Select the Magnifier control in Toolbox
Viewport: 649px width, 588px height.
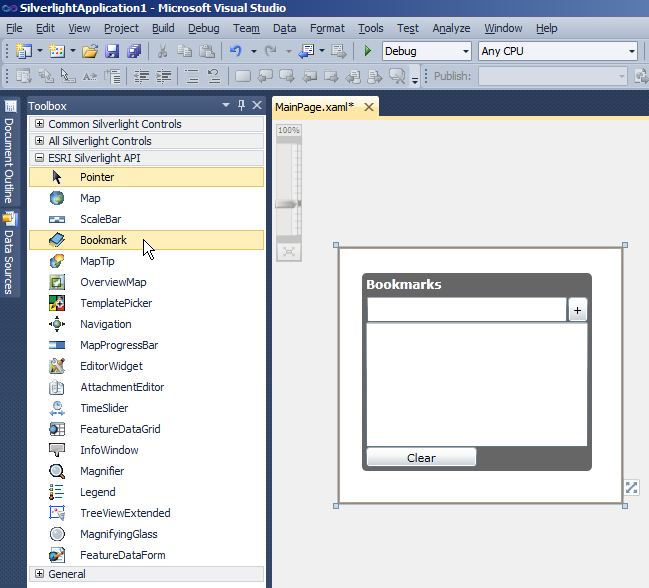coord(147,471)
